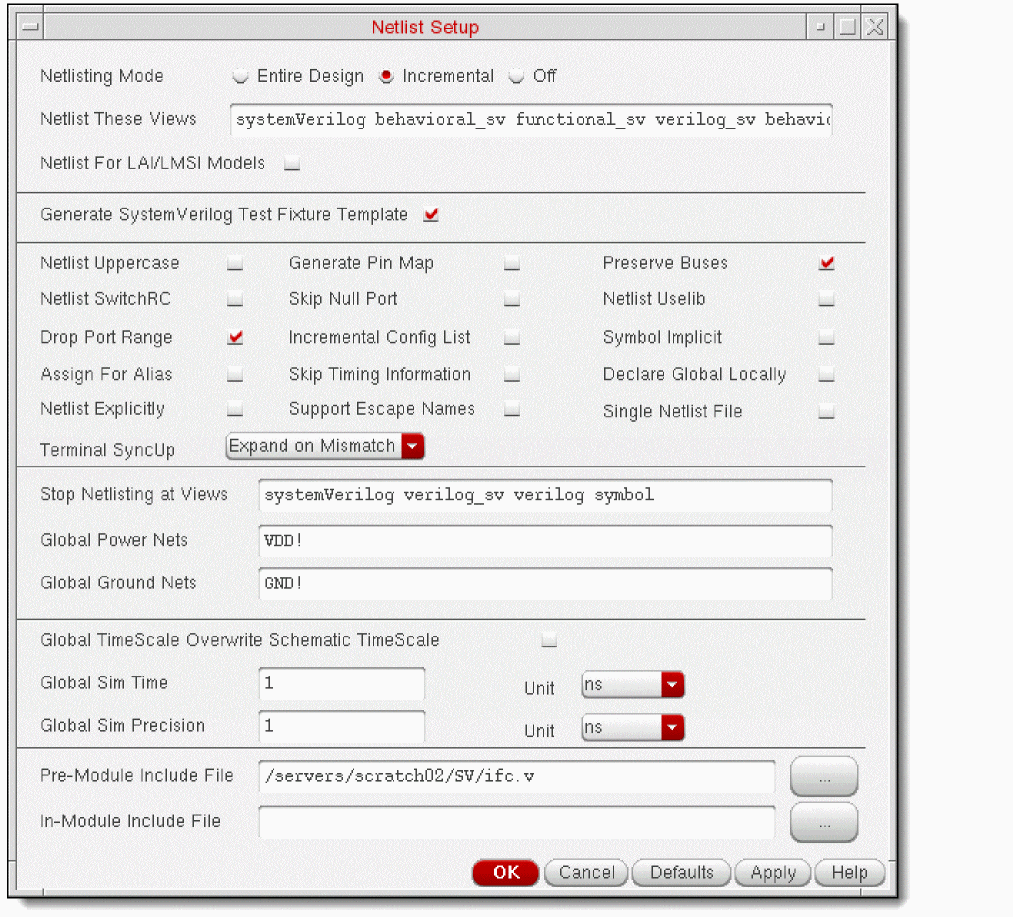
Task: Check the Skip Null Port option
Action: (512, 299)
